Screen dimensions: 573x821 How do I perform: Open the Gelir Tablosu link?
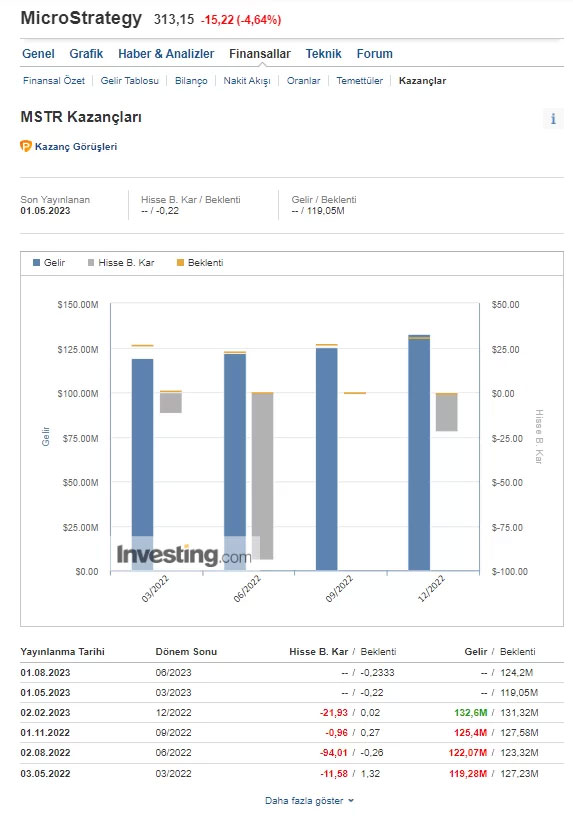tap(129, 81)
